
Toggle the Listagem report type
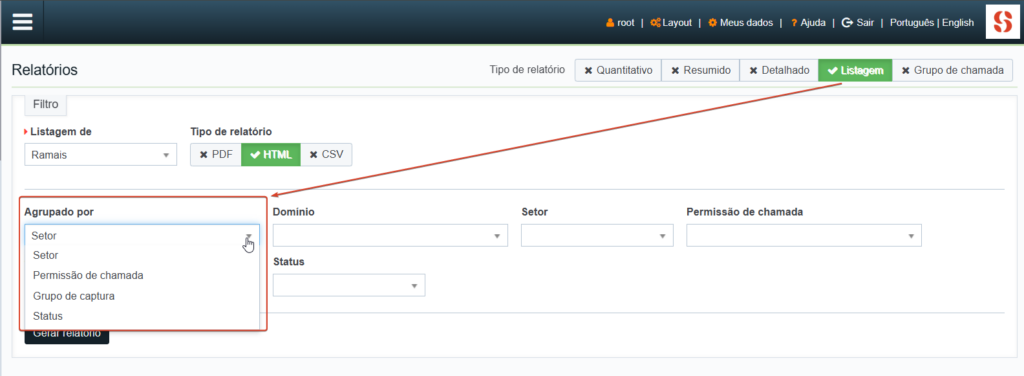(x=855, y=70)
